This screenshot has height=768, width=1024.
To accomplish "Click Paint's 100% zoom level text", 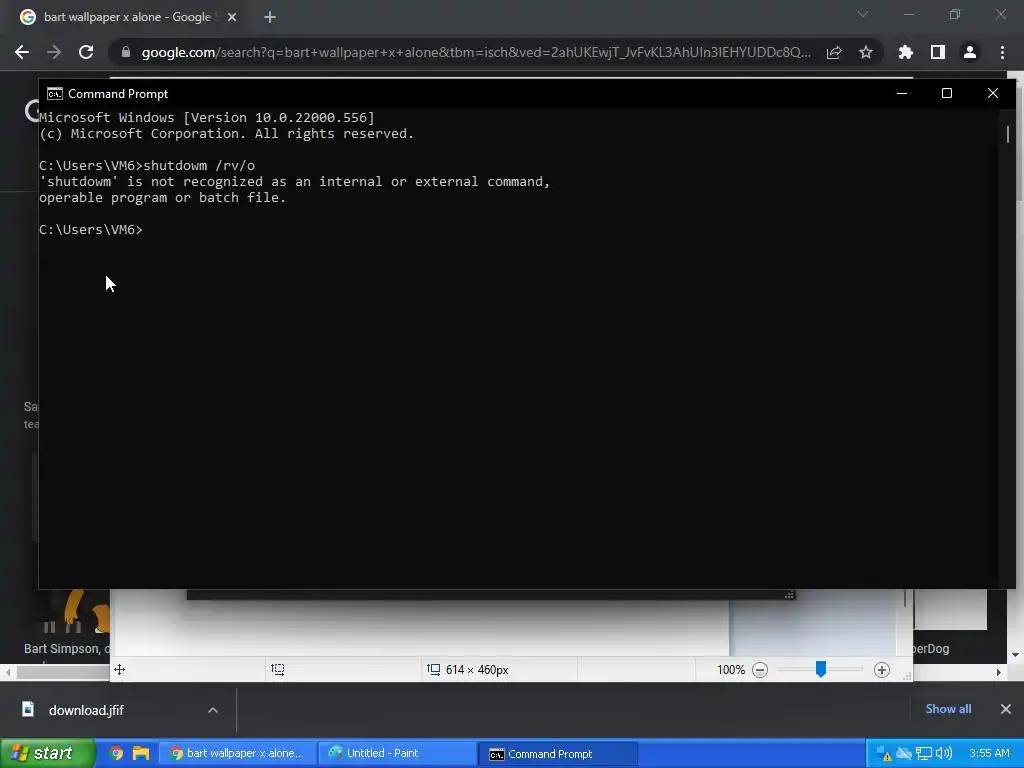I will pyautogui.click(x=731, y=670).
